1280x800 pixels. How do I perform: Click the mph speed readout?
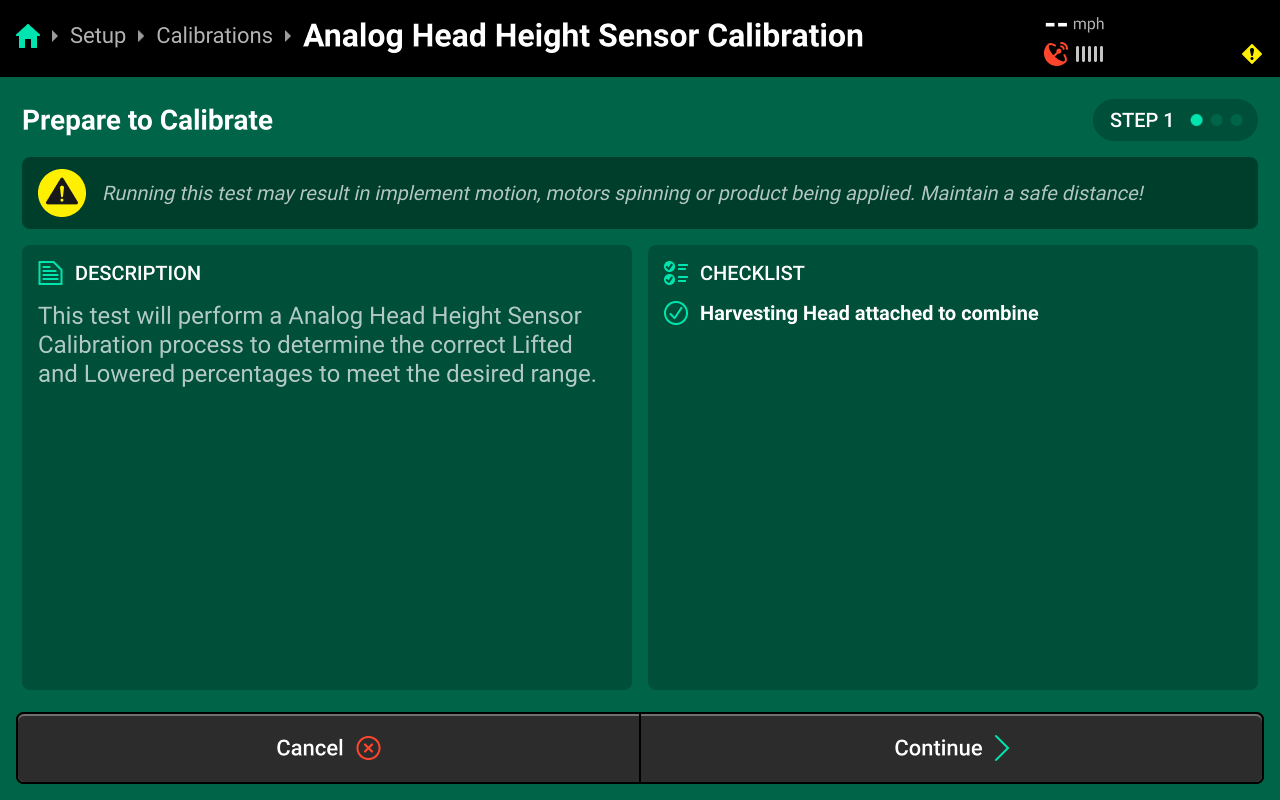(1075, 24)
